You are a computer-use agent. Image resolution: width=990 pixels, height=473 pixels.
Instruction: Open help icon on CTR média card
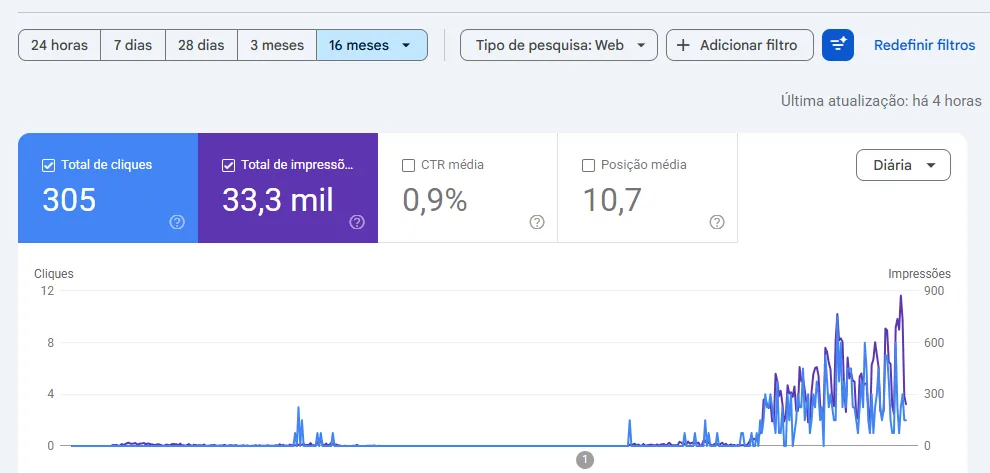[x=537, y=222]
